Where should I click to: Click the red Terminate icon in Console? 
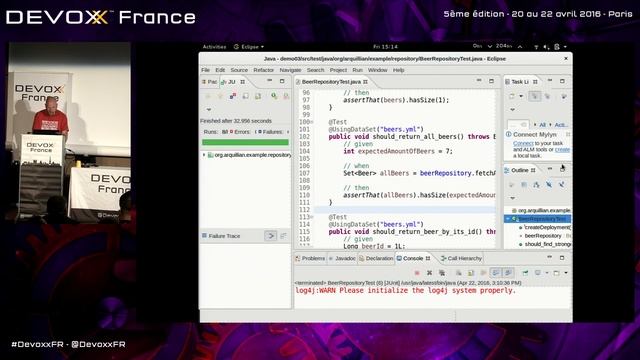click(417, 273)
